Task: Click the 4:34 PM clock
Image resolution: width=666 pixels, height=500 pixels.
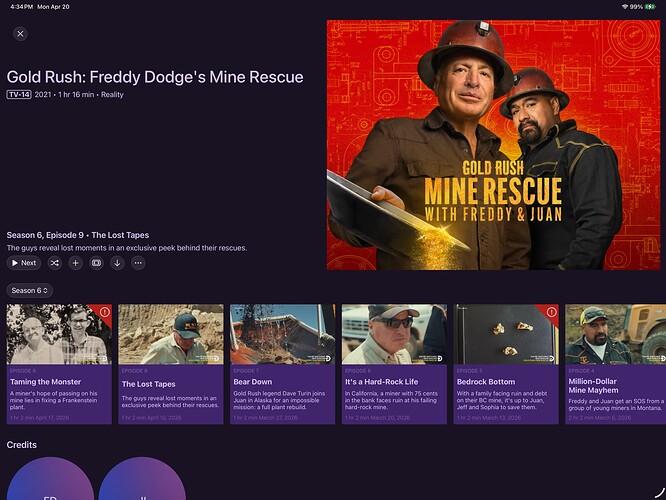Action: (21, 7)
